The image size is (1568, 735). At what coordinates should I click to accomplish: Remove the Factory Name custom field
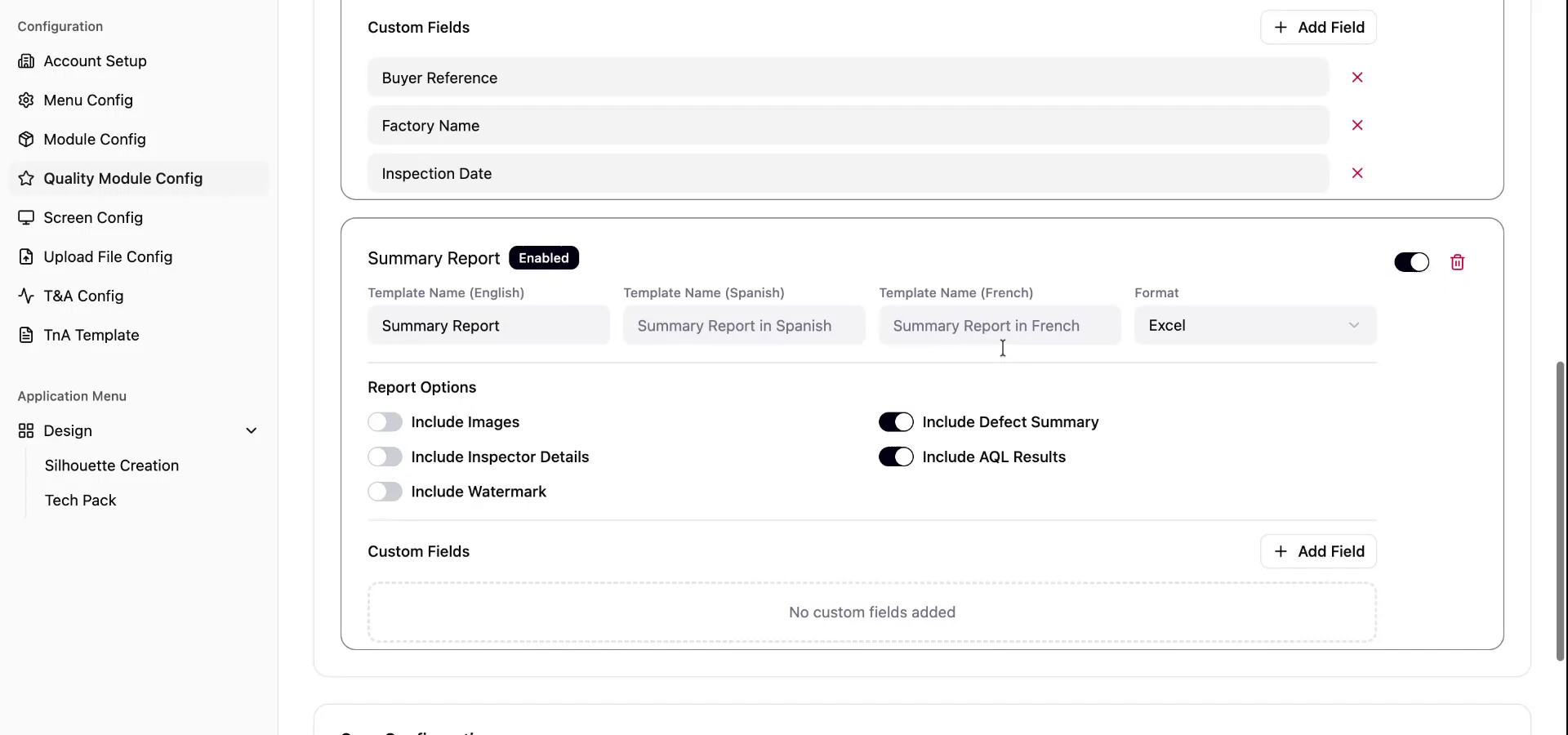pyautogui.click(x=1357, y=125)
